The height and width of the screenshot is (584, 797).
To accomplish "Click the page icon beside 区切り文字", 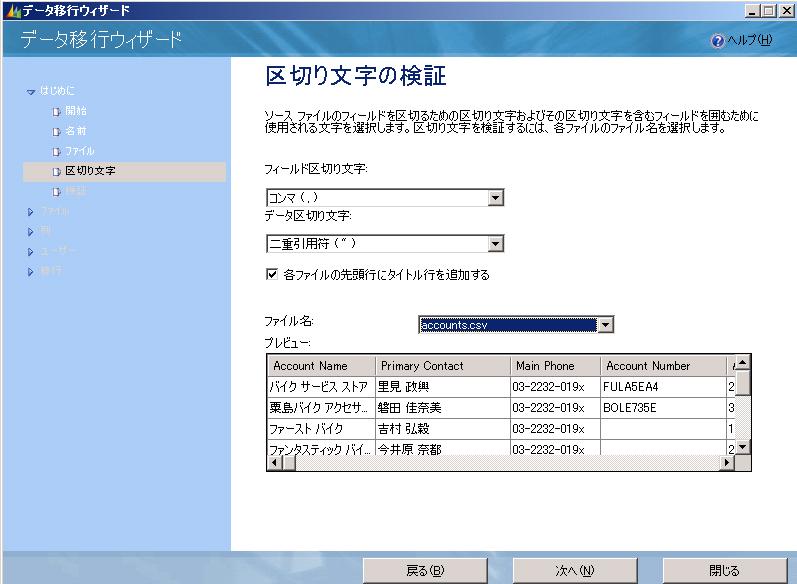I will [56, 171].
